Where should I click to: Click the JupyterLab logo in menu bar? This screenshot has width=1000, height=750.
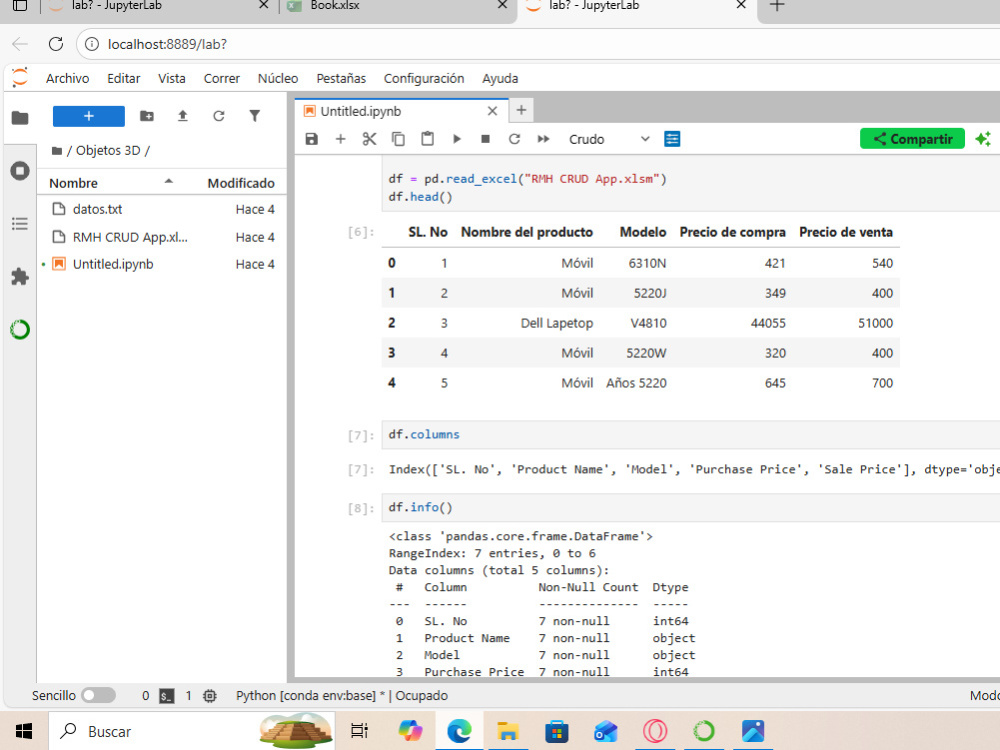click(20, 78)
